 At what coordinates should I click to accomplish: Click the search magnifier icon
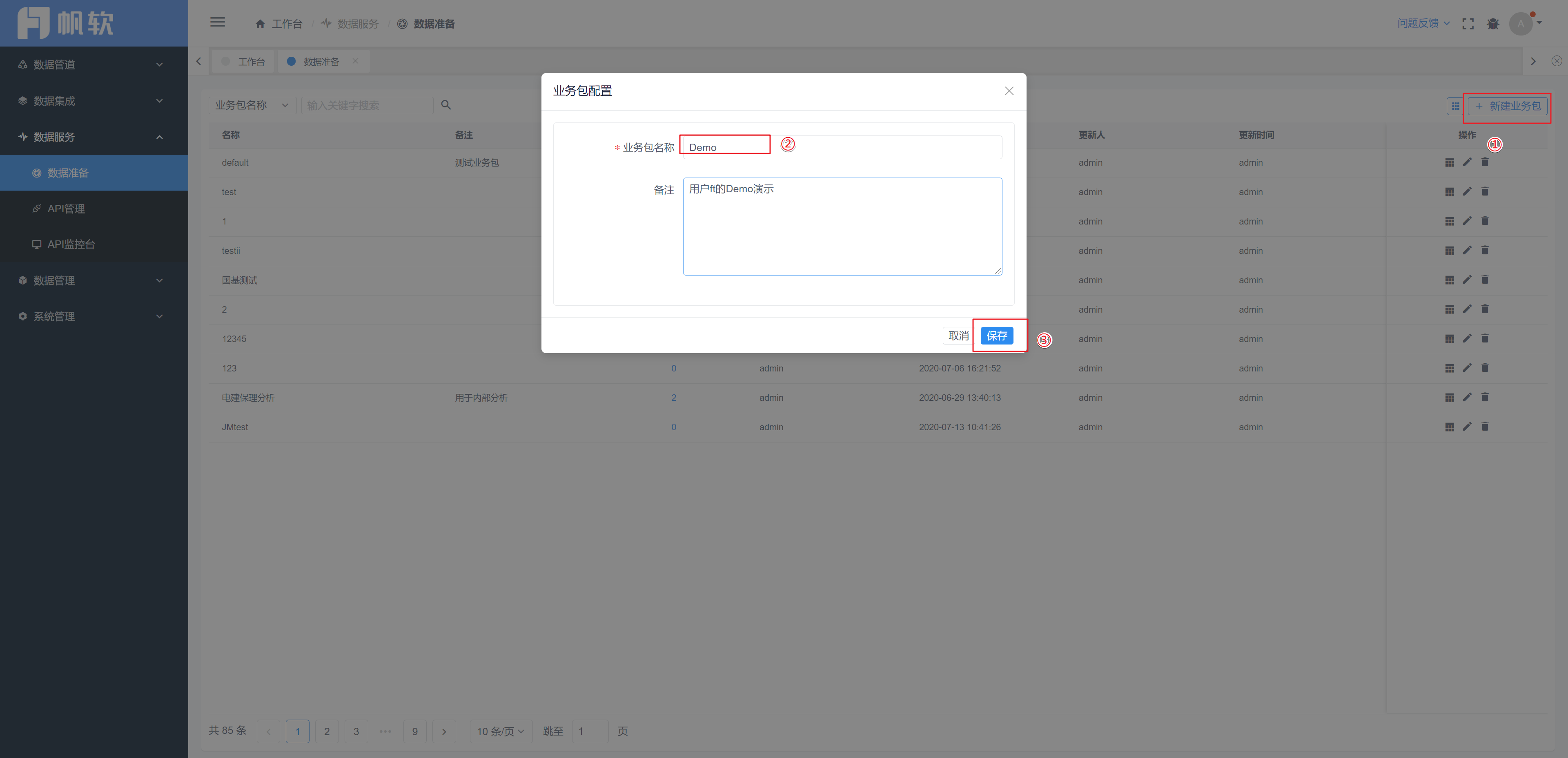[445, 105]
